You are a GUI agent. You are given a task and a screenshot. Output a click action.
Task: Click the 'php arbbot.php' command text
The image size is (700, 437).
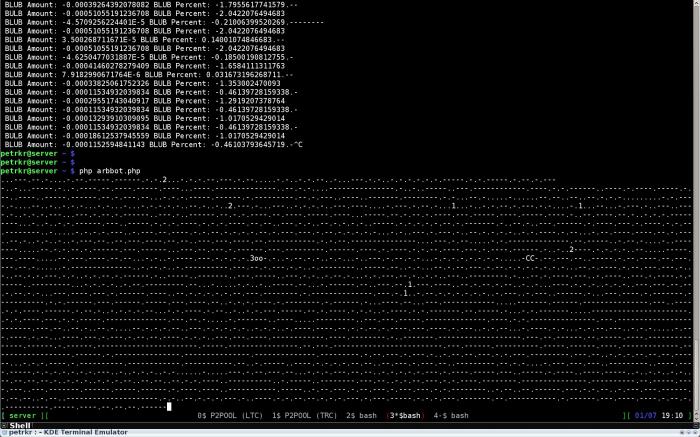(110, 171)
